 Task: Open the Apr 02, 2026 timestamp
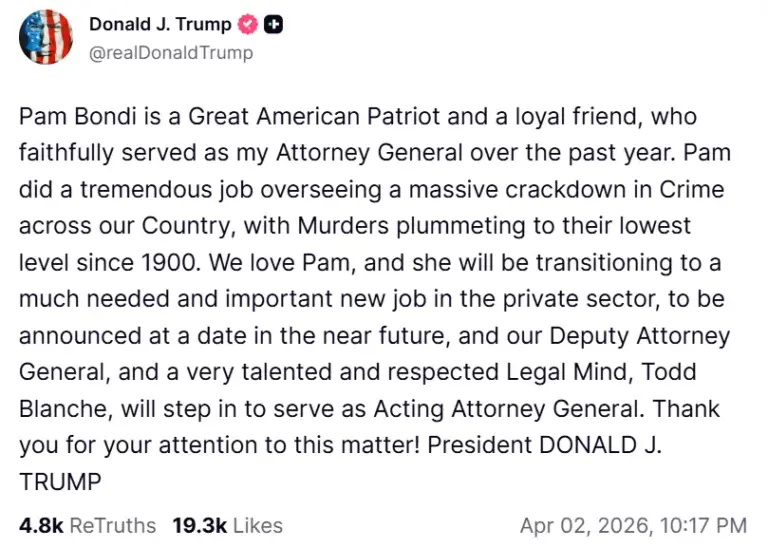pyautogui.click(x=633, y=525)
